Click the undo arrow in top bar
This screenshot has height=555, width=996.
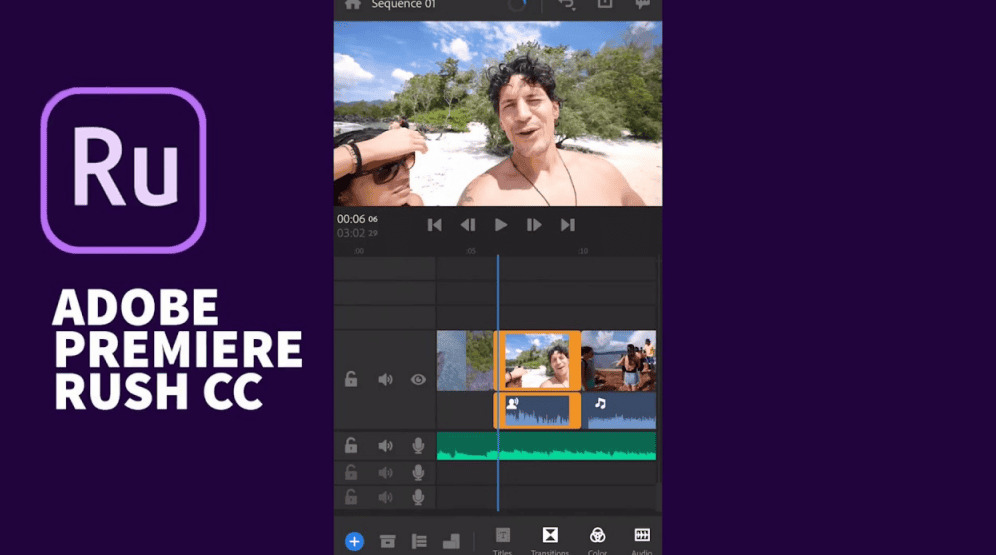[567, 5]
